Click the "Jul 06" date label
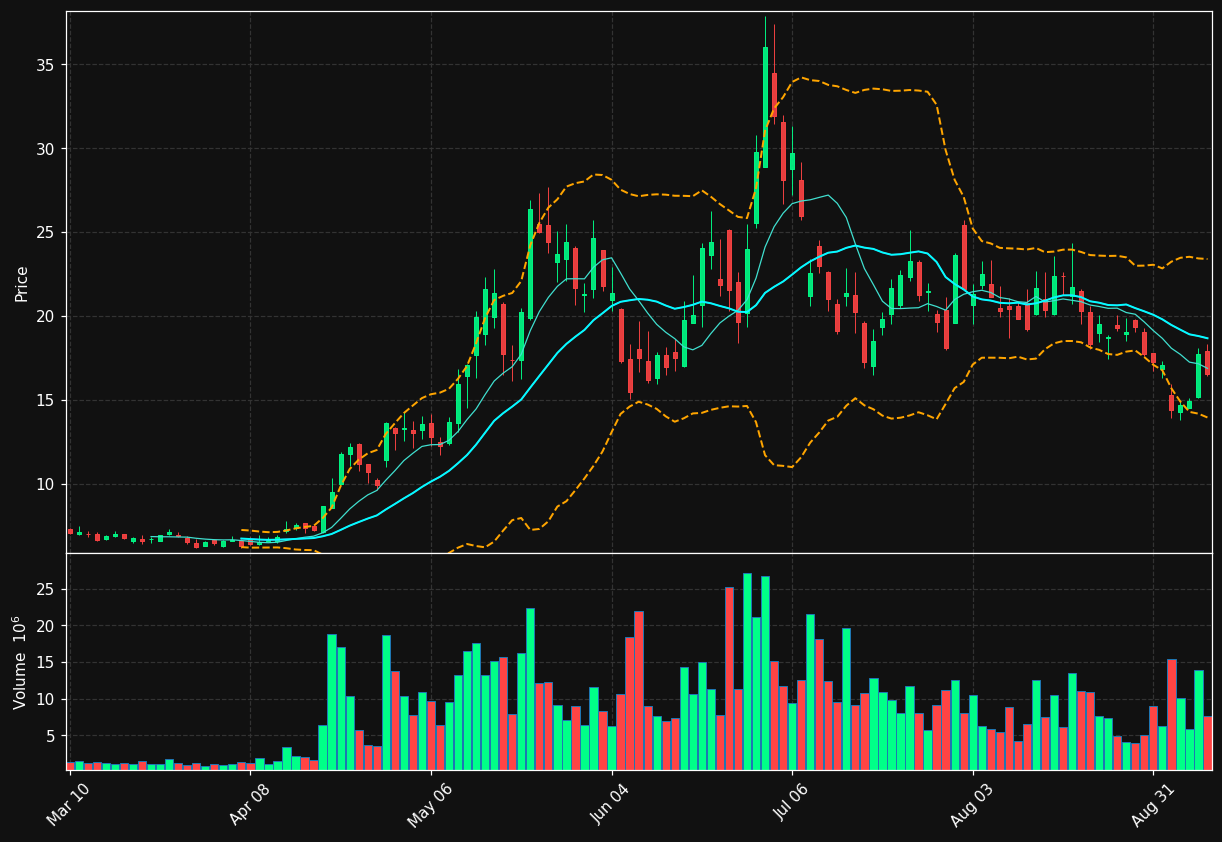 click(x=791, y=804)
